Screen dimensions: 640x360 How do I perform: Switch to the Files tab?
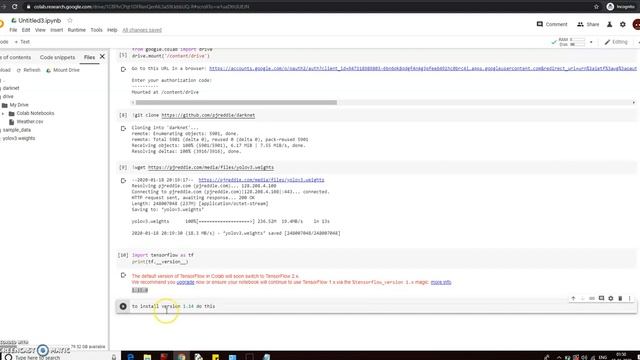point(89,58)
